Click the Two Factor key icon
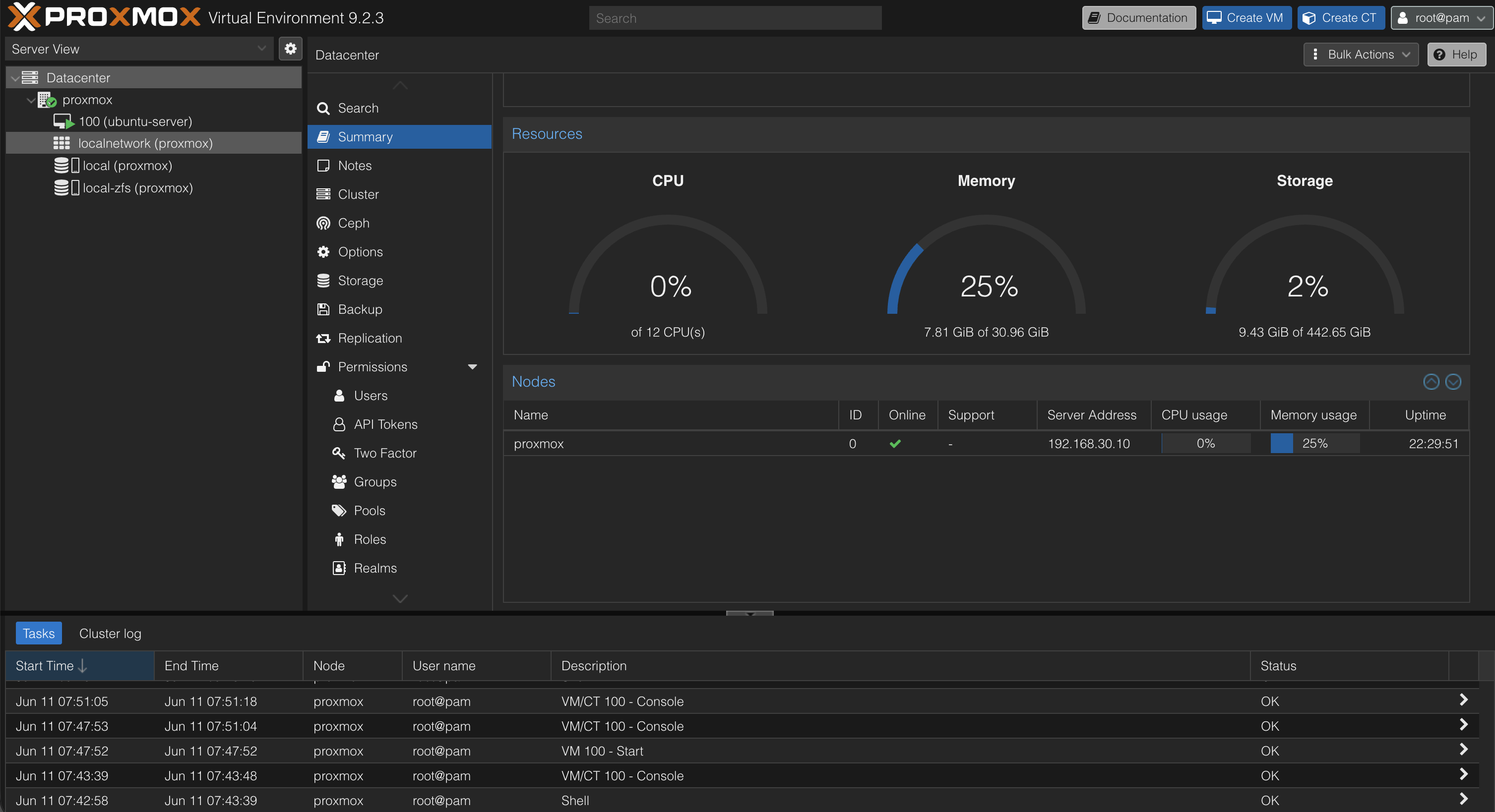Image resolution: width=1495 pixels, height=812 pixels. [x=339, y=453]
